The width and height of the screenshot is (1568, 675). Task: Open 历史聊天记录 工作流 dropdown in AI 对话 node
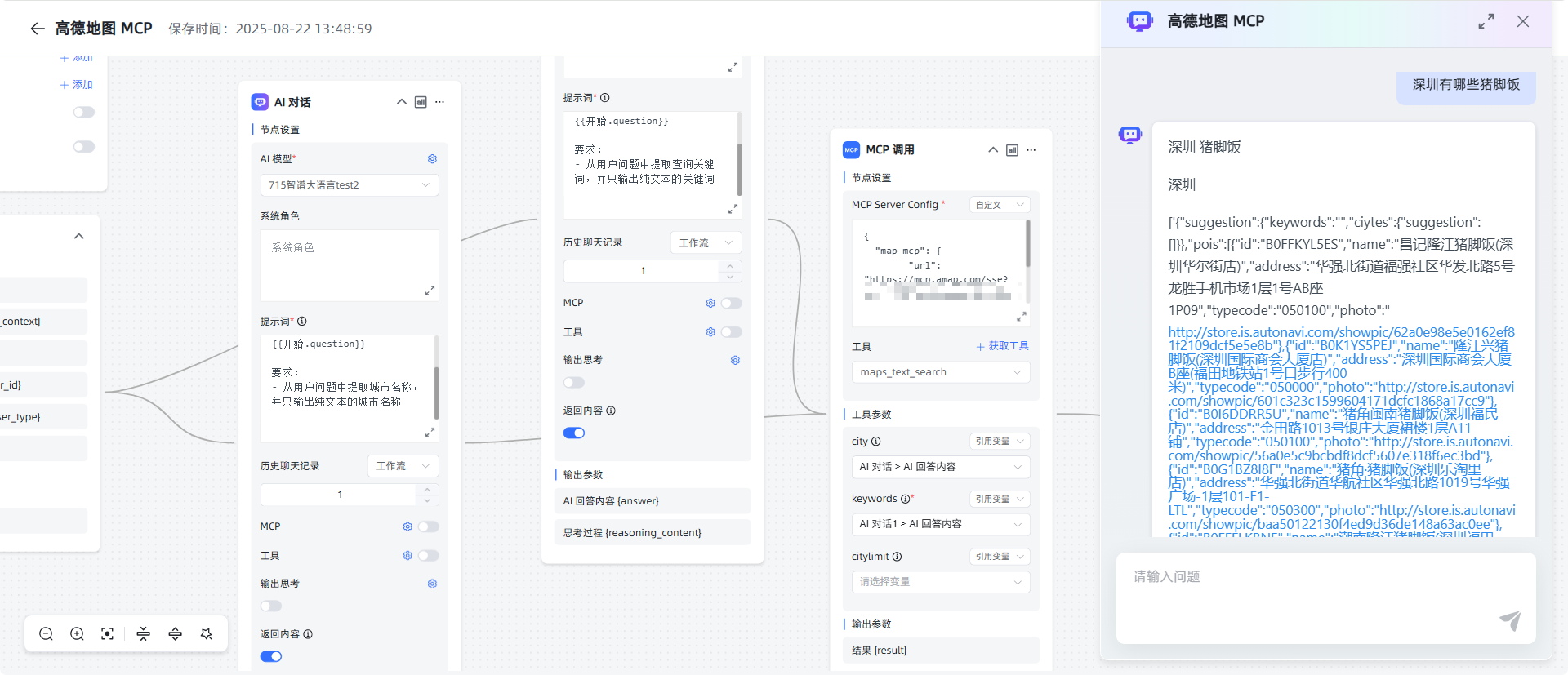pos(403,466)
